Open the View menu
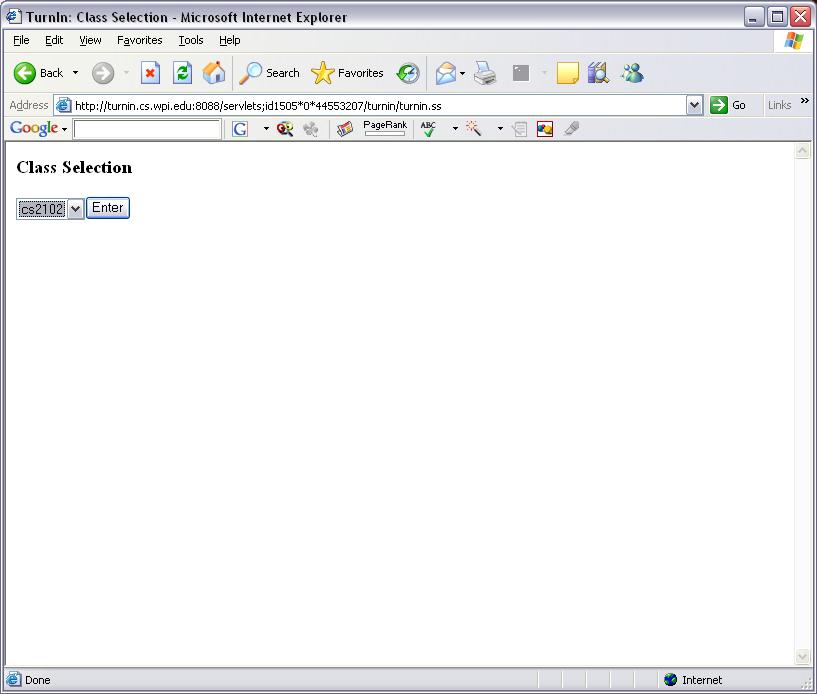The height and width of the screenshot is (694, 817). click(x=90, y=40)
